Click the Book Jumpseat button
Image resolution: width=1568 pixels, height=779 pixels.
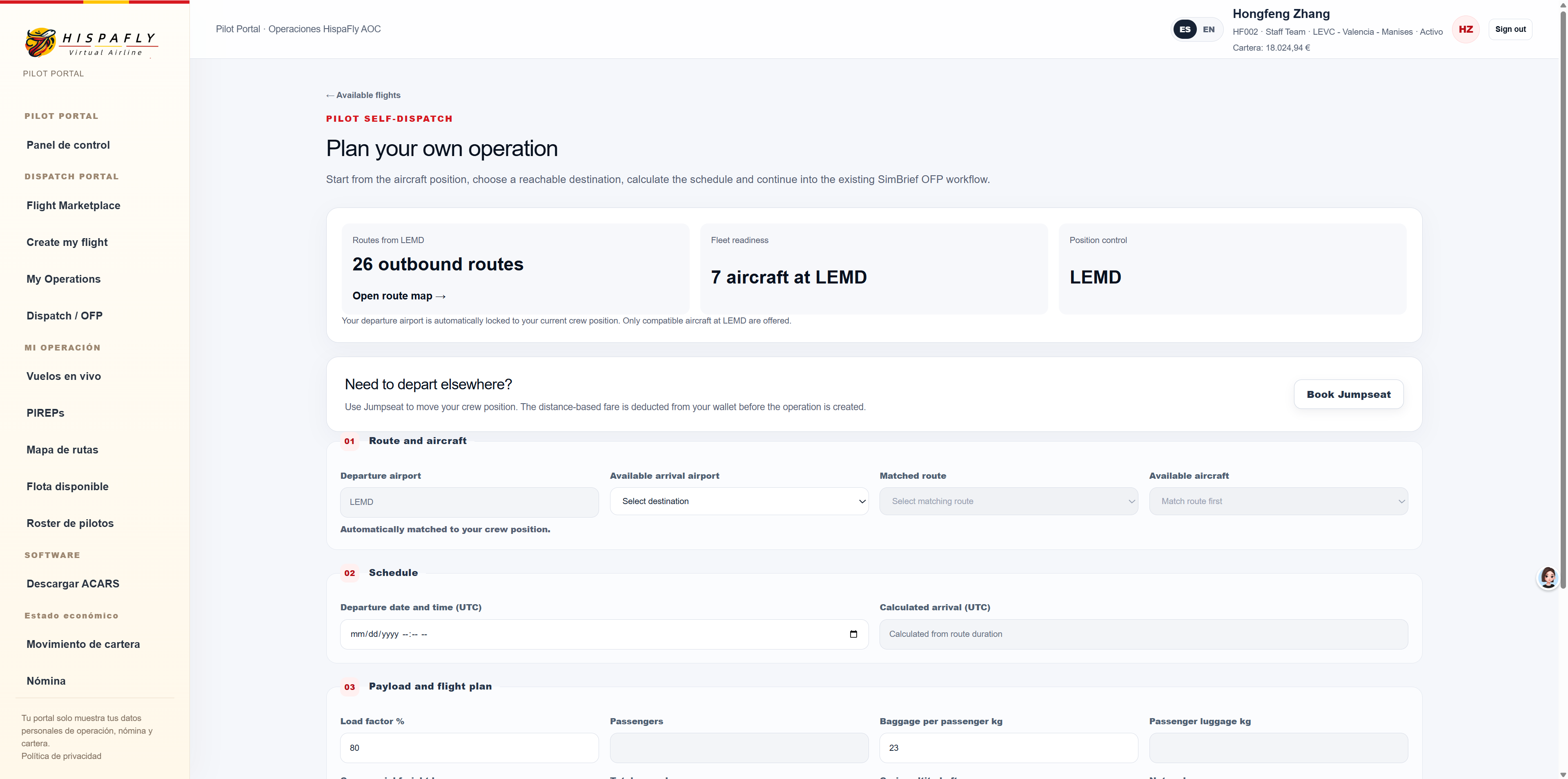pos(1348,394)
